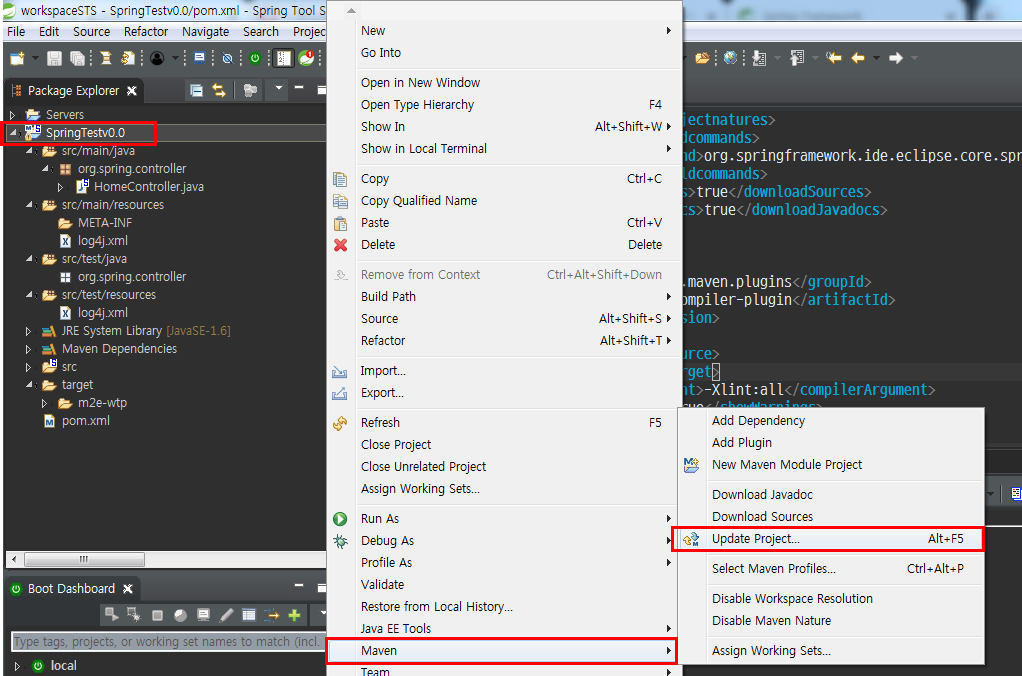Collapse the SpringTestv0.0 project node
The image size is (1022, 676).
click(x=13, y=132)
